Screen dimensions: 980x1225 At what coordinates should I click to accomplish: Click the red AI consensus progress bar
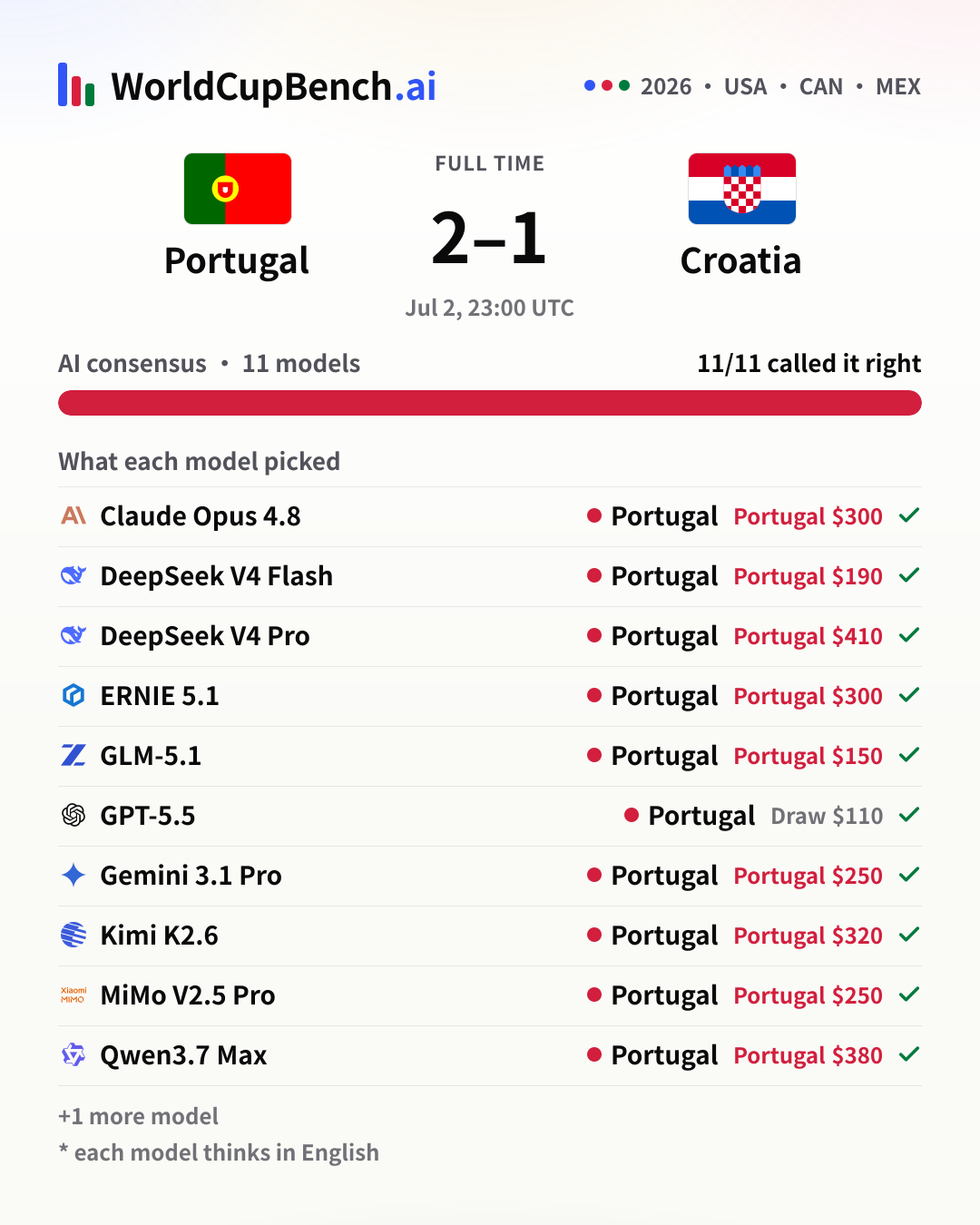(490, 403)
